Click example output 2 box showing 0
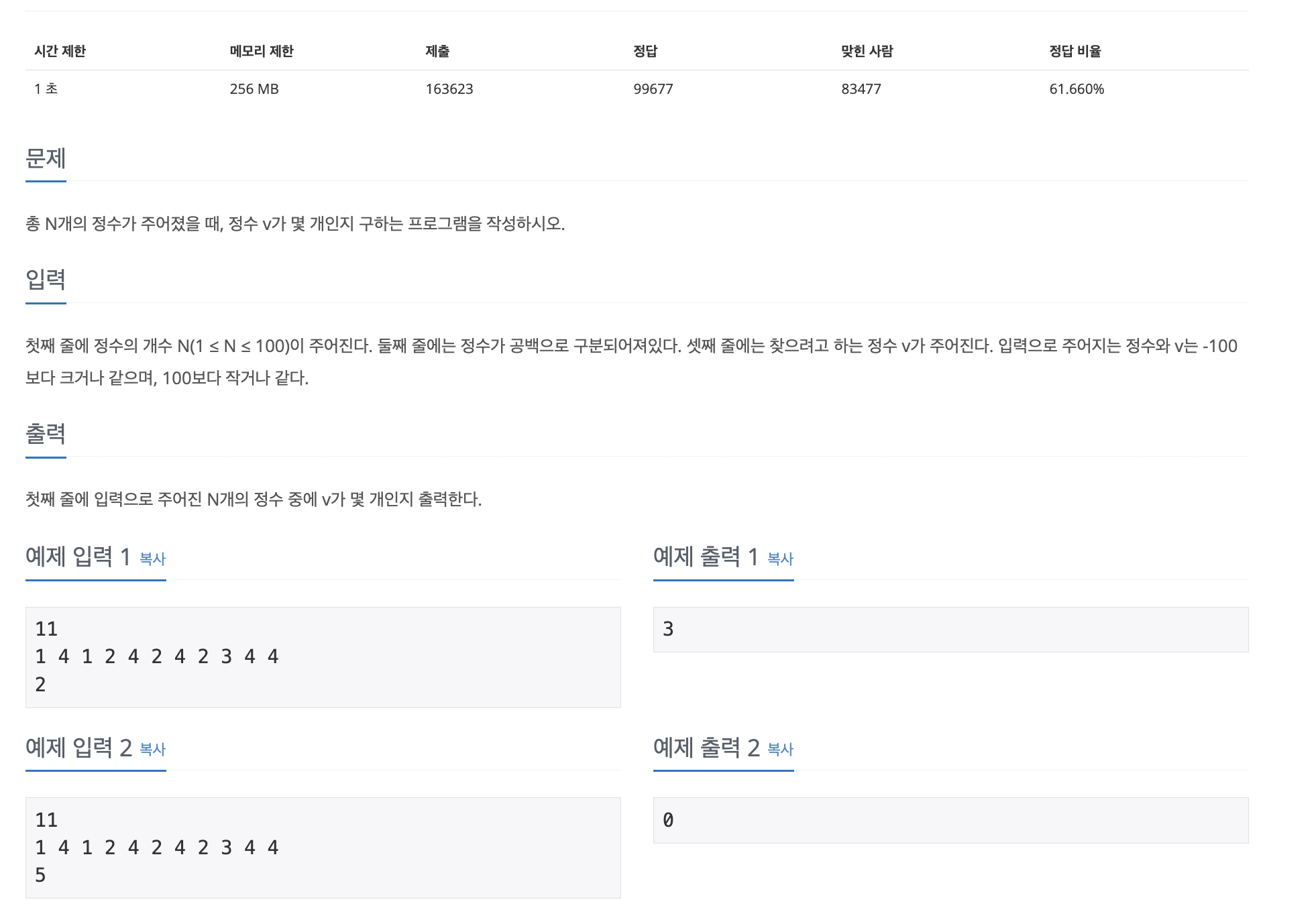The width and height of the screenshot is (1316, 924). pos(950,820)
